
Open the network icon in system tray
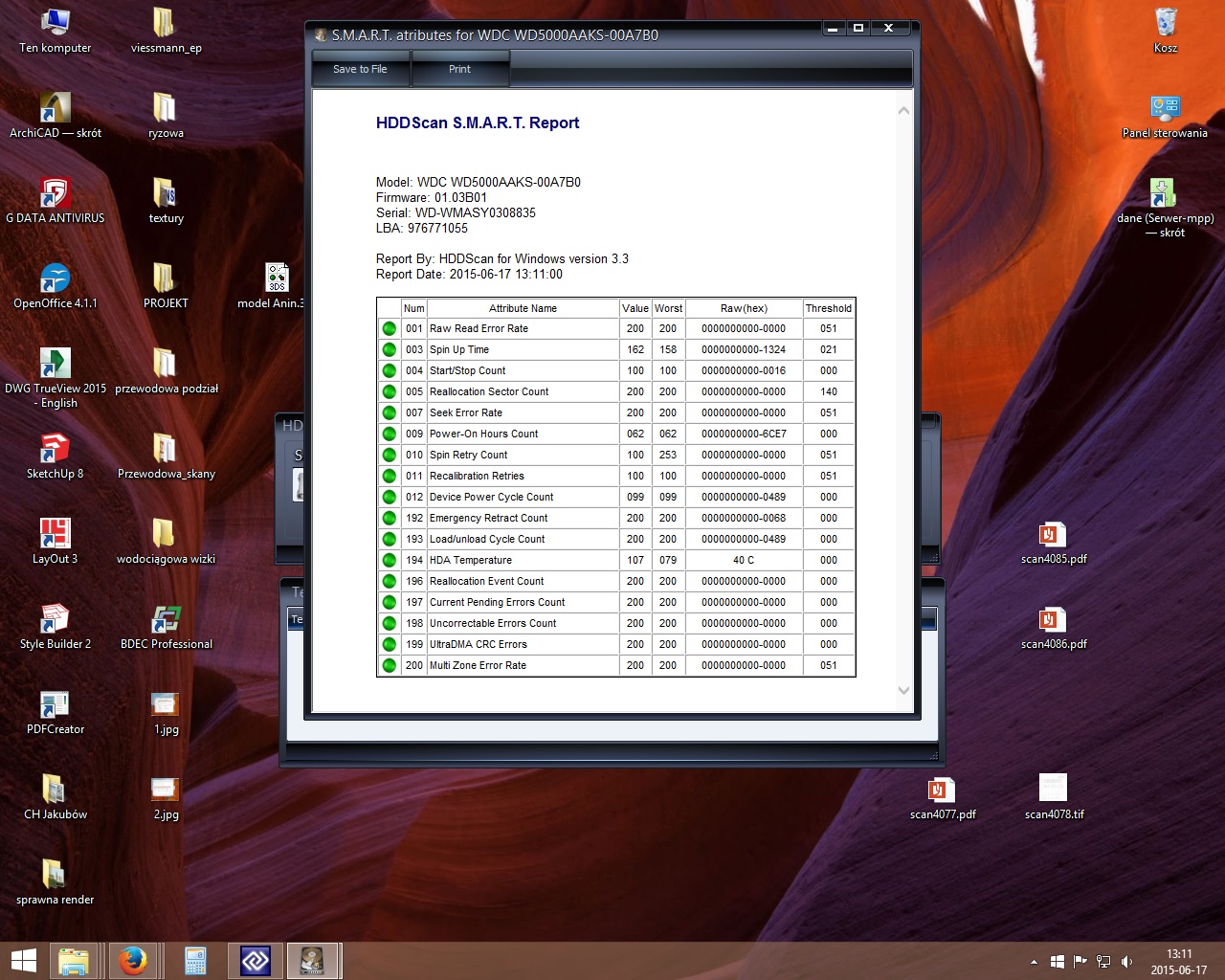tap(1103, 961)
